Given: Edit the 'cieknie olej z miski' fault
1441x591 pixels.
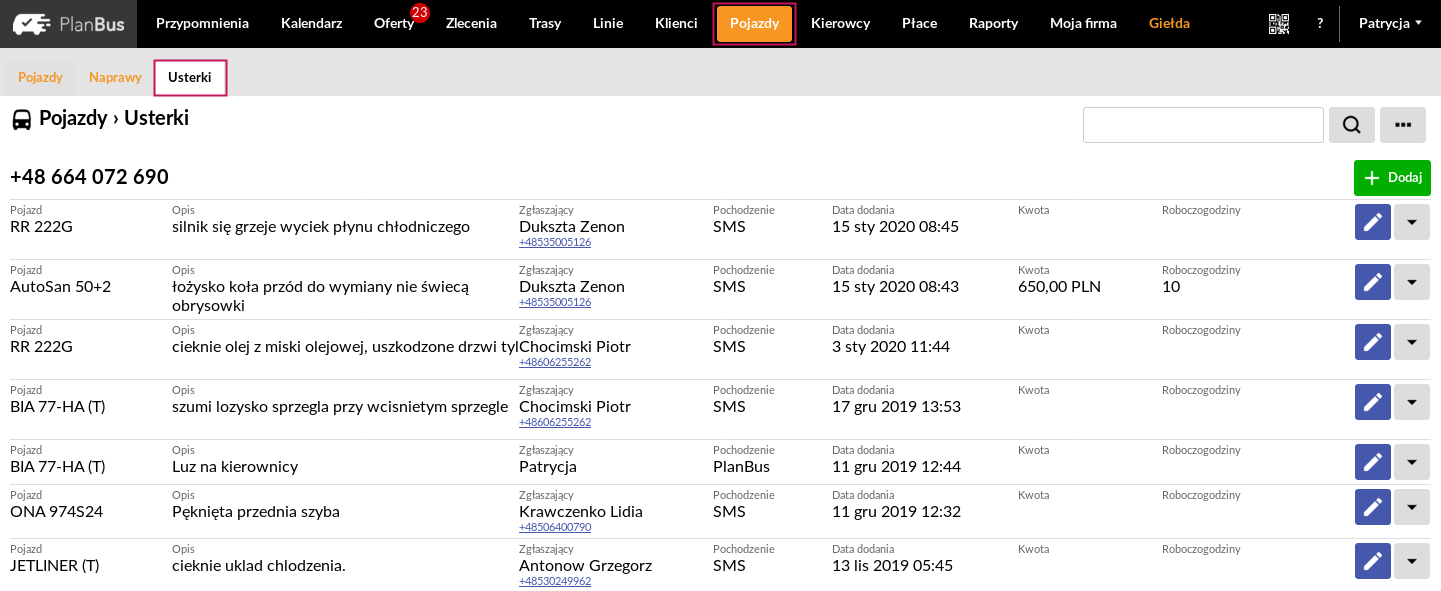Looking at the screenshot, I should click(x=1373, y=342).
